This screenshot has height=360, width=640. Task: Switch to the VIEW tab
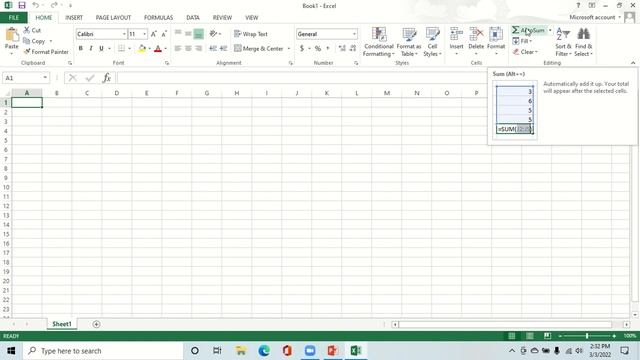click(x=251, y=18)
